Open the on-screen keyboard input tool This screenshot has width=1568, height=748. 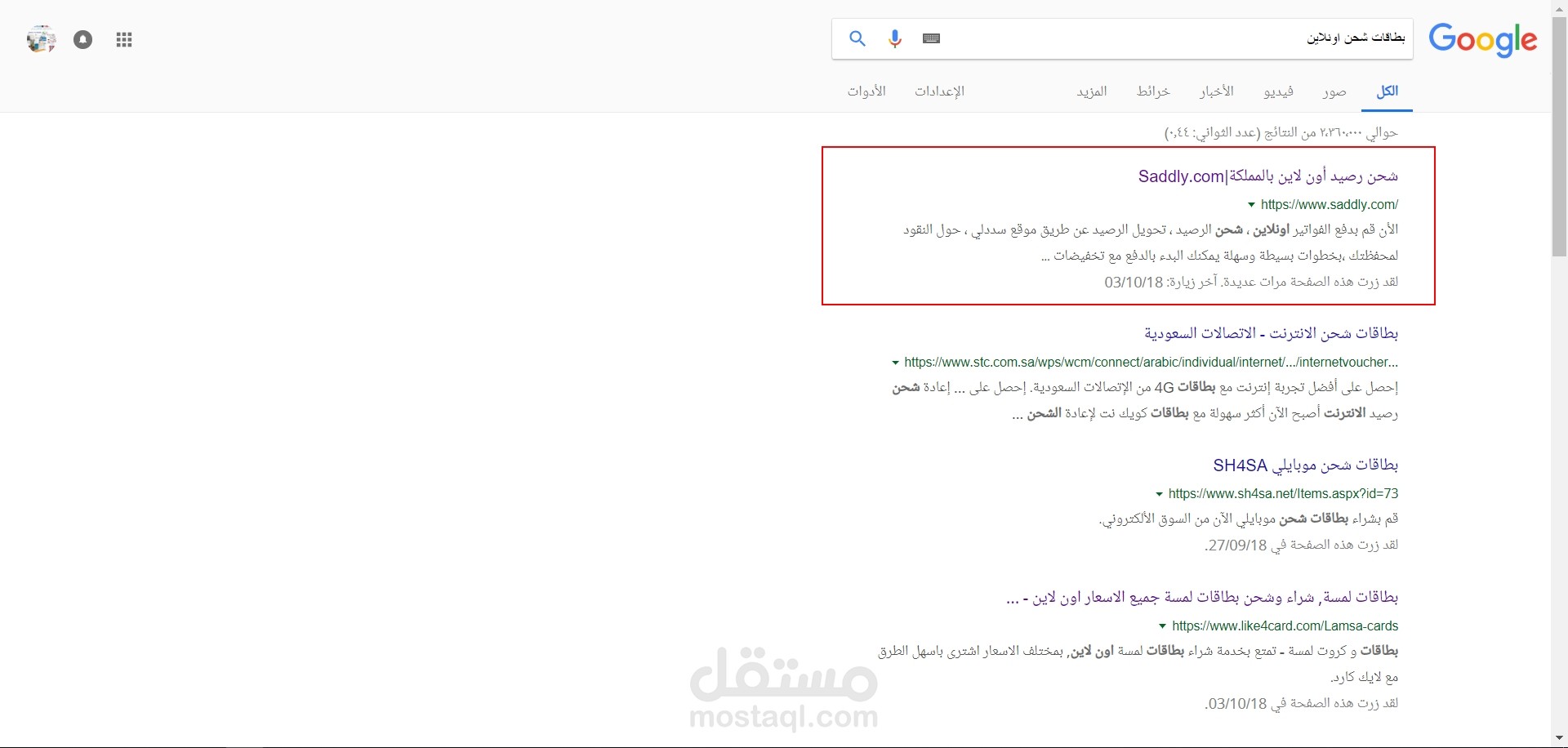click(931, 38)
